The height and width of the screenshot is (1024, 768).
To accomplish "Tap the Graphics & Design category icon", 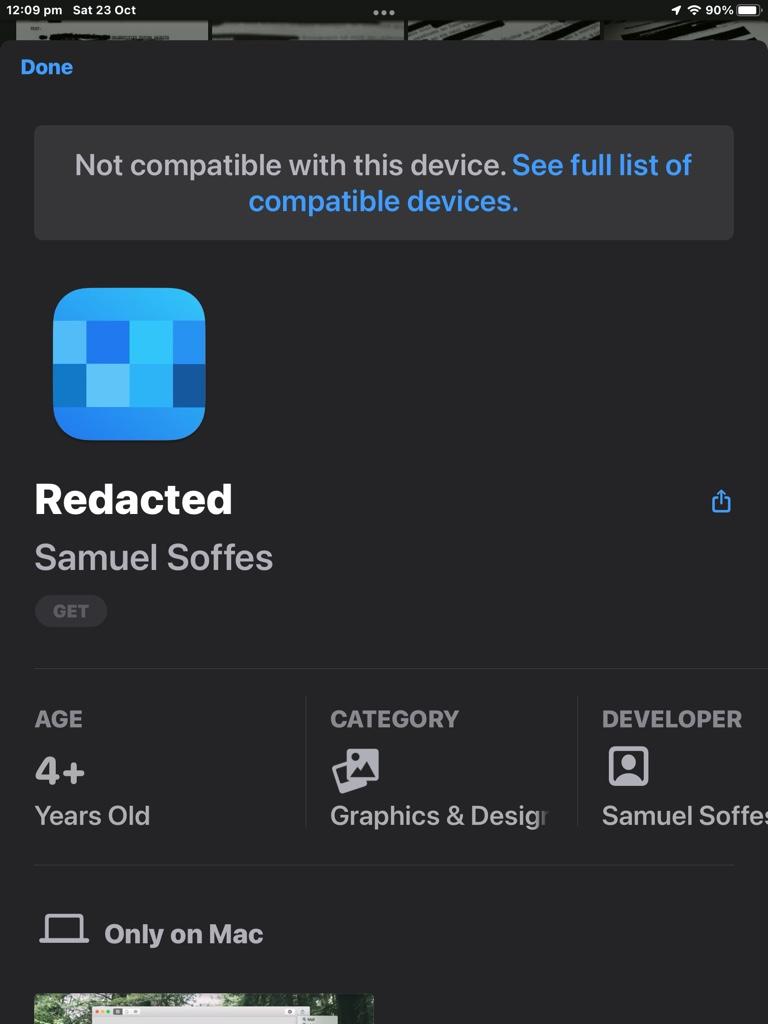I will pyautogui.click(x=355, y=769).
